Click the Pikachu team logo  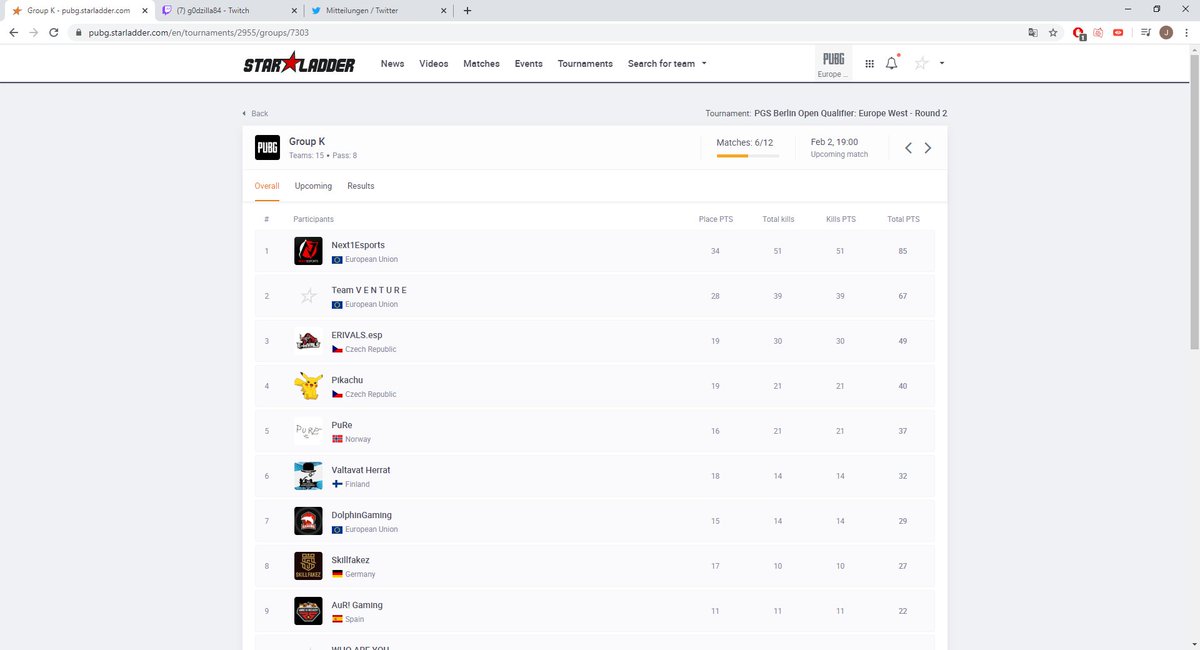pos(308,386)
